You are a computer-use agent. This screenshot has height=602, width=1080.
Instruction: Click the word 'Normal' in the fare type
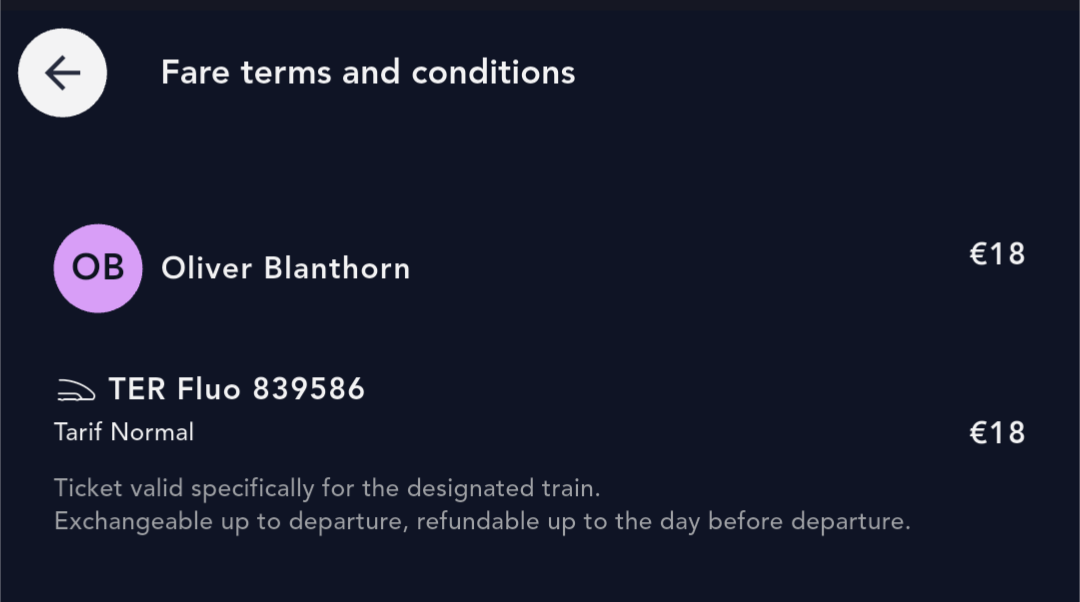[152, 432]
